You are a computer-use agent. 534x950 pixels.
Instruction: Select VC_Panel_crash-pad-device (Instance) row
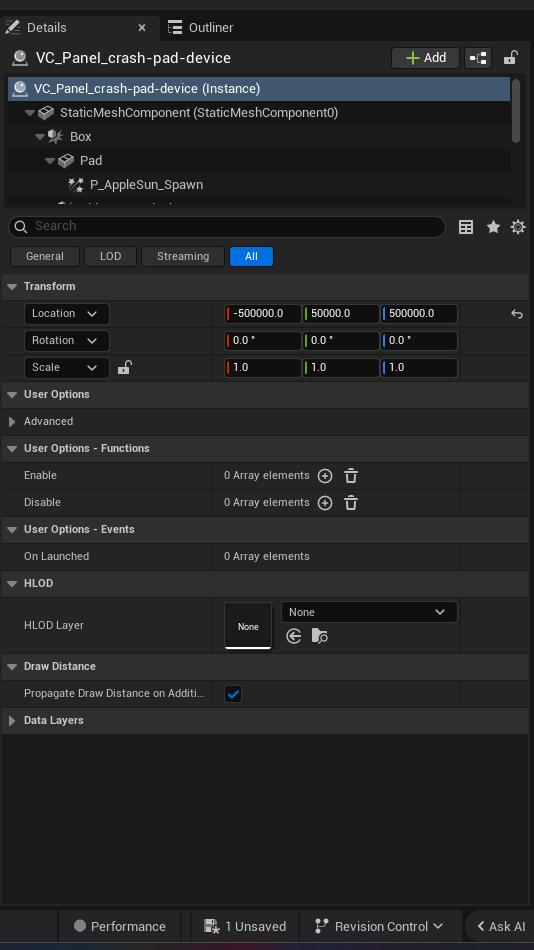click(259, 88)
